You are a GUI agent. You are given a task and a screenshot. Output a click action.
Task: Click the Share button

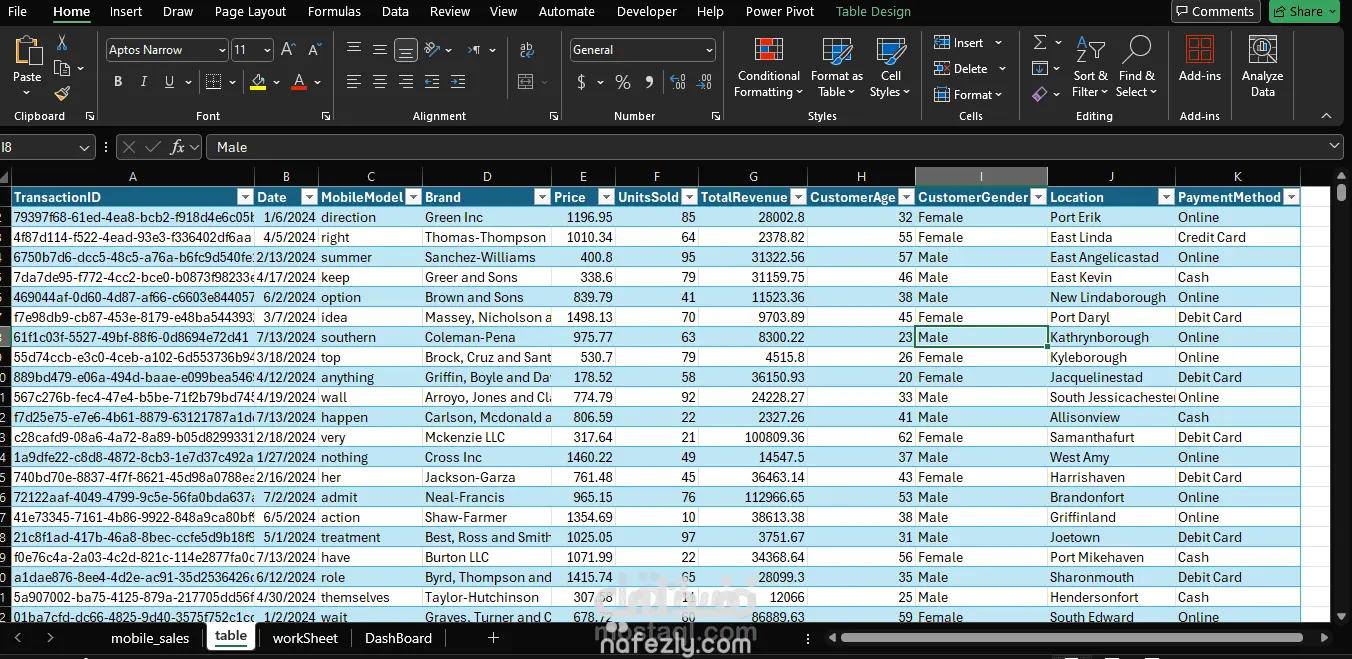[x=1304, y=11]
